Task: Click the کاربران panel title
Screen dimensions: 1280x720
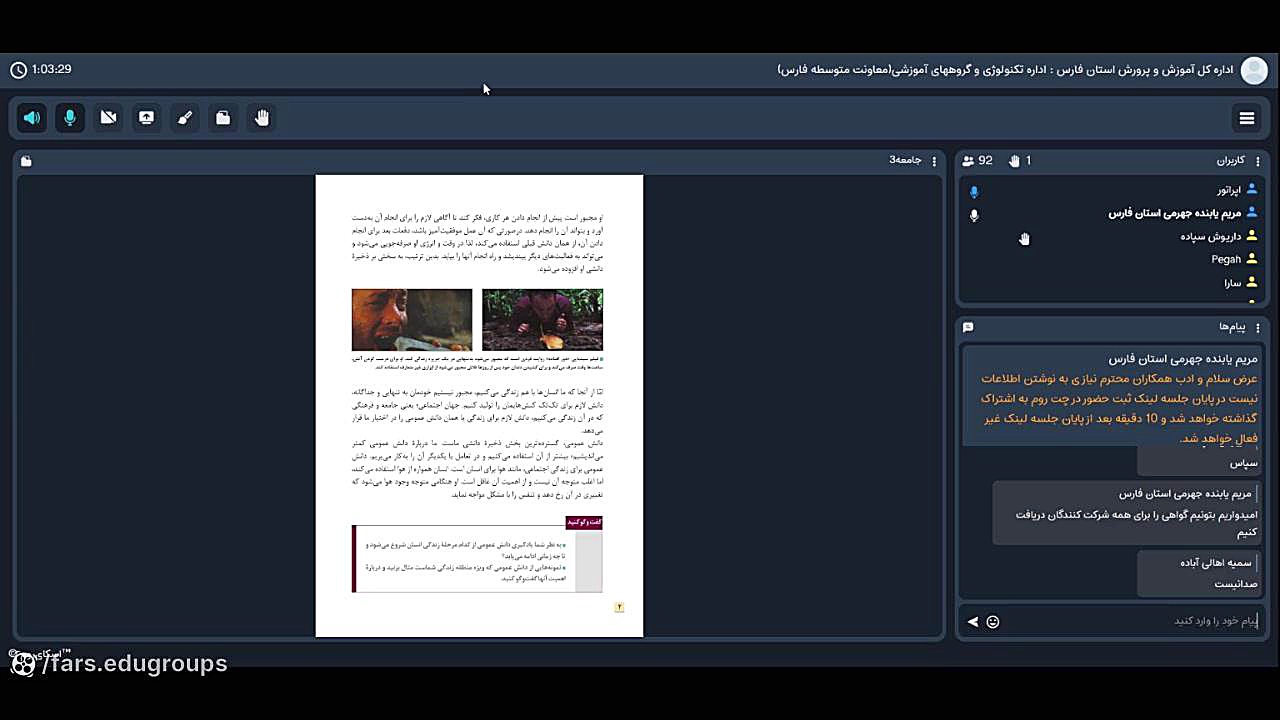Action: (1231, 161)
